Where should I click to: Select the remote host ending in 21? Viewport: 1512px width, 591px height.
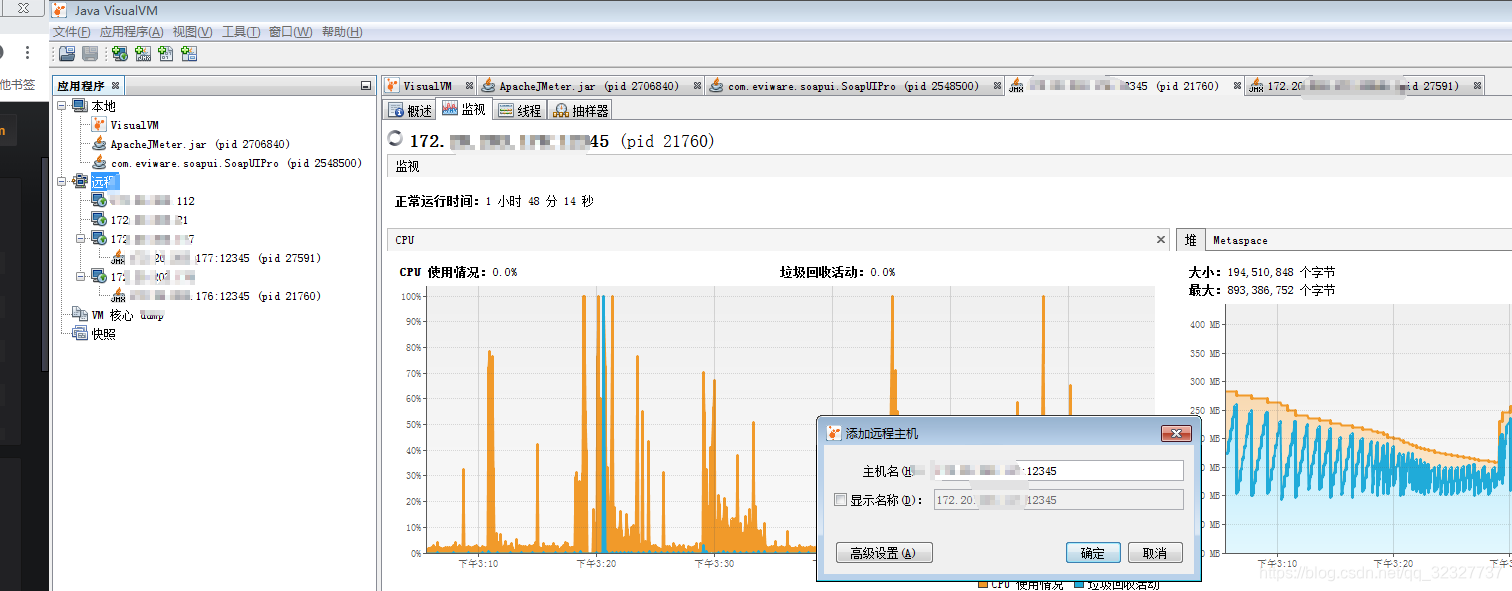click(x=149, y=220)
